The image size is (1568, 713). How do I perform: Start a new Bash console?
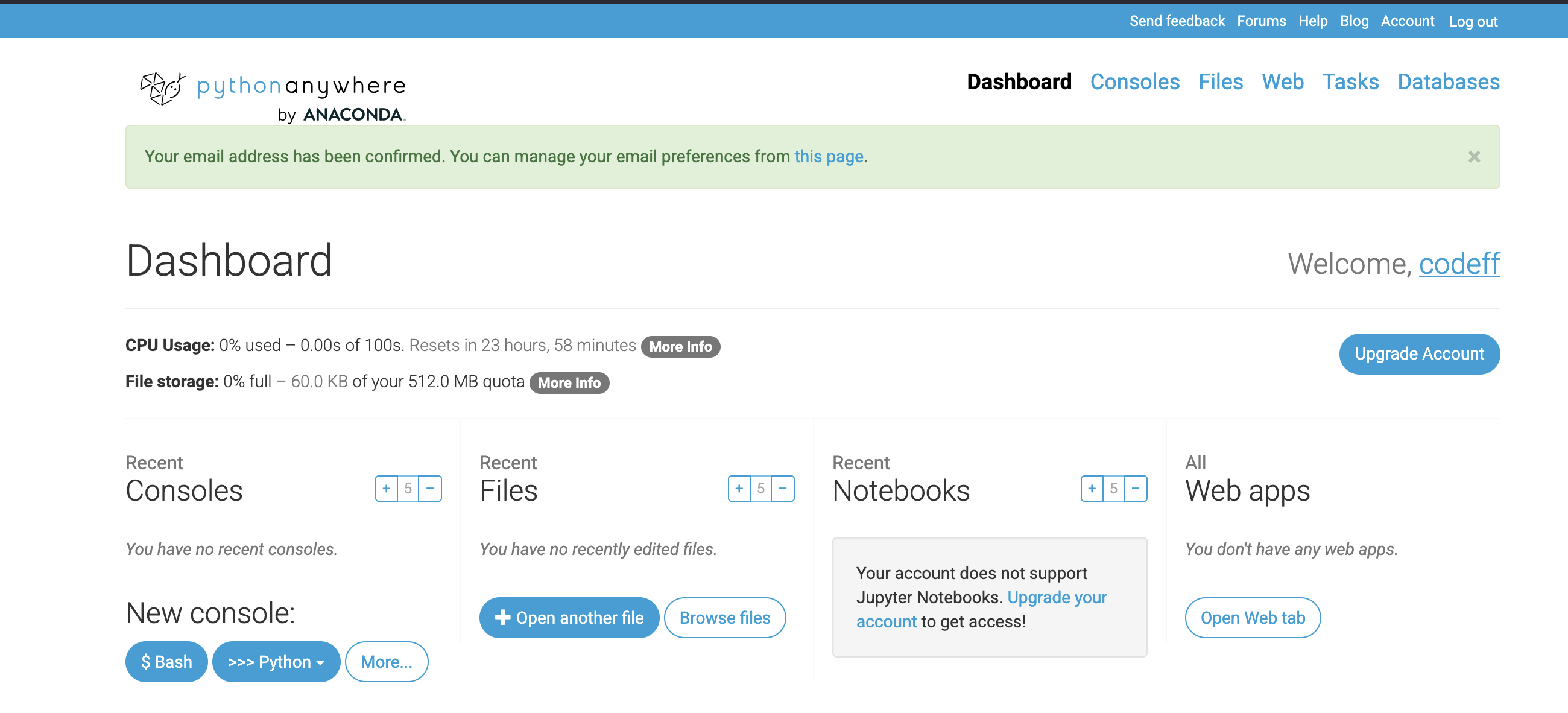(166, 662)
